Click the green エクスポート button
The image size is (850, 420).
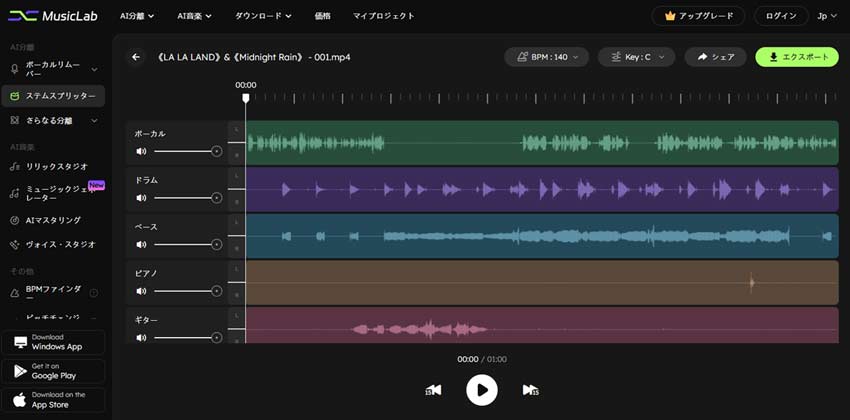797,57
